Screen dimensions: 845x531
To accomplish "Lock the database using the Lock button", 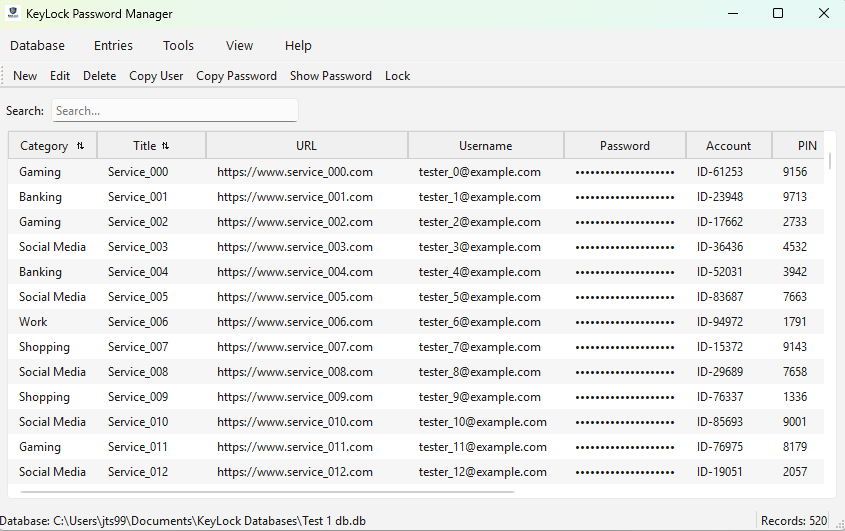I will 397,76.
